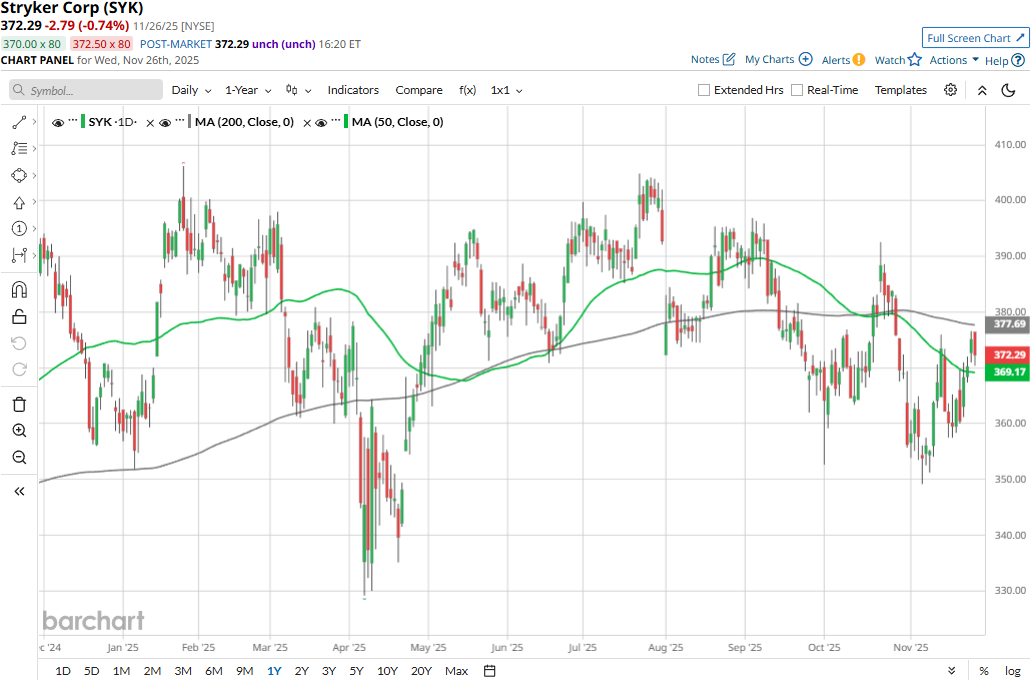Open the f(x) expressions menu
The height and width of the screenshot is (680, 1031).
(468, 90)
